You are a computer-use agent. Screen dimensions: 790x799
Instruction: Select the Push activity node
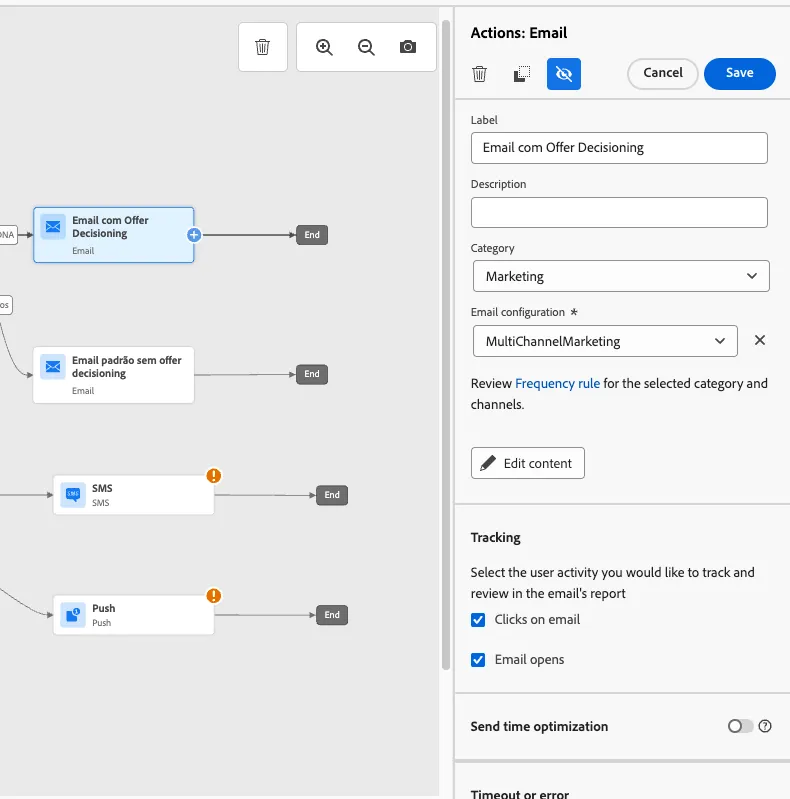pos(134,615)
